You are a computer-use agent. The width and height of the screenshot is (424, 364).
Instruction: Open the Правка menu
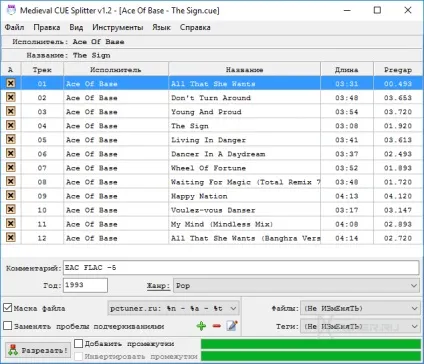click(47, 27)
